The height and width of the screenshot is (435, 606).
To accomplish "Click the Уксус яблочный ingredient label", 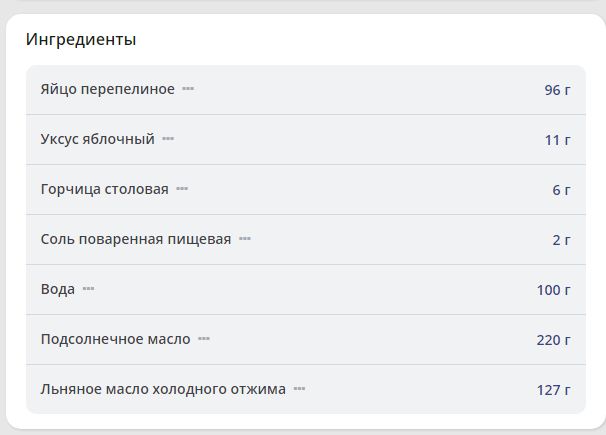I will pos(98,139).
